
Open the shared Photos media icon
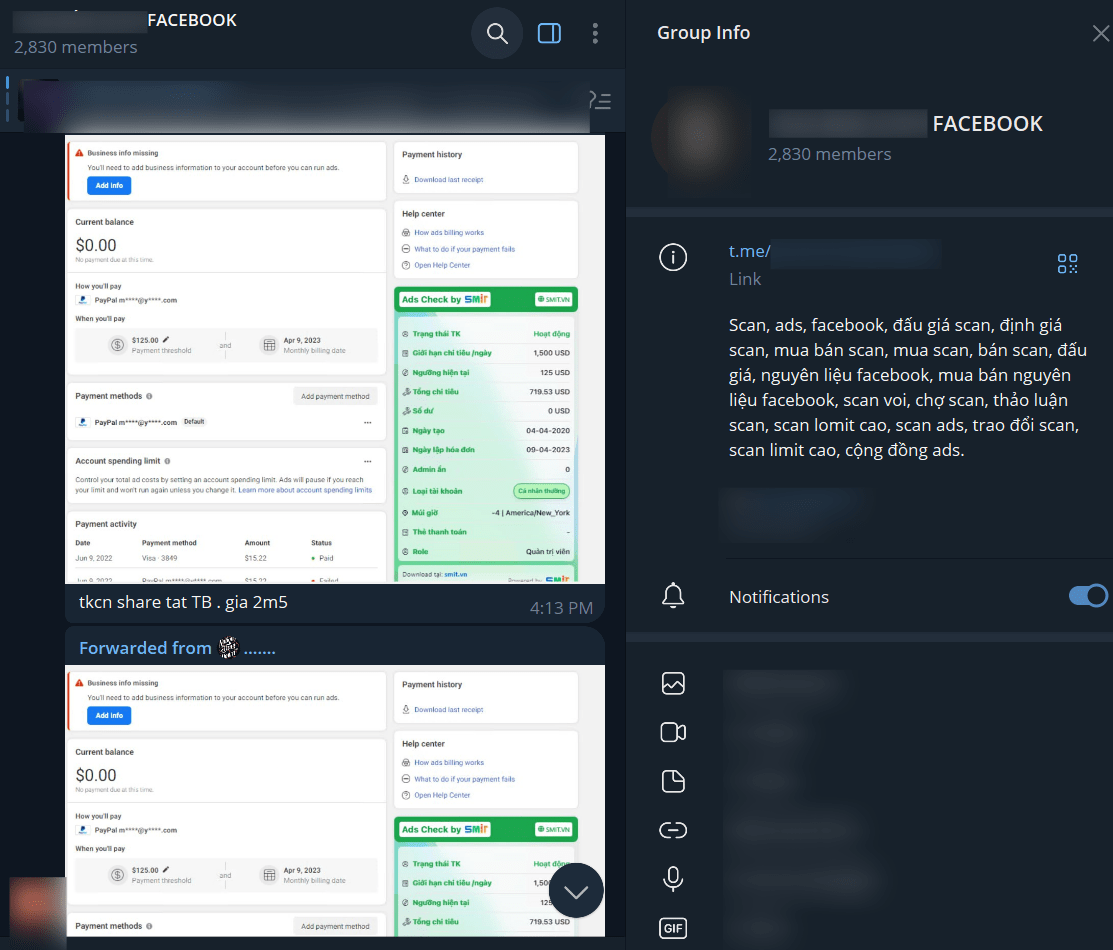(672, 683)
